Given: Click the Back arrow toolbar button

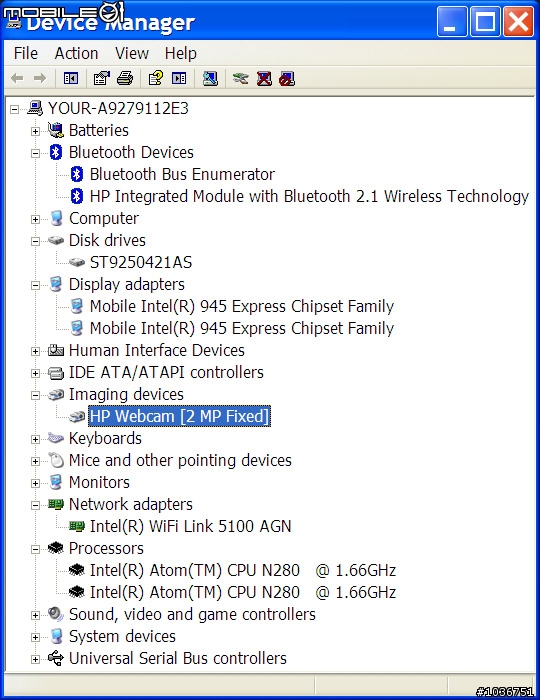Looking at the screenshot, I should click(x=17, y=79).
